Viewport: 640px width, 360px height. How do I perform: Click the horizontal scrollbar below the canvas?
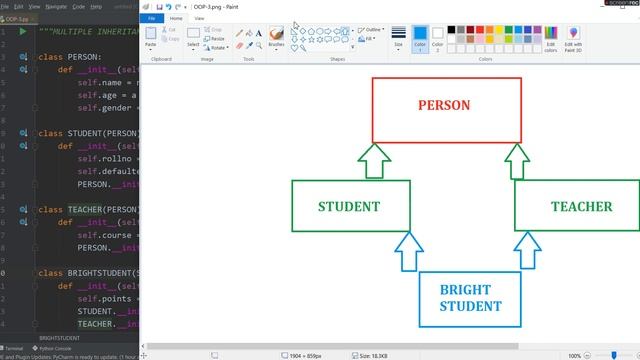[333, 346]
